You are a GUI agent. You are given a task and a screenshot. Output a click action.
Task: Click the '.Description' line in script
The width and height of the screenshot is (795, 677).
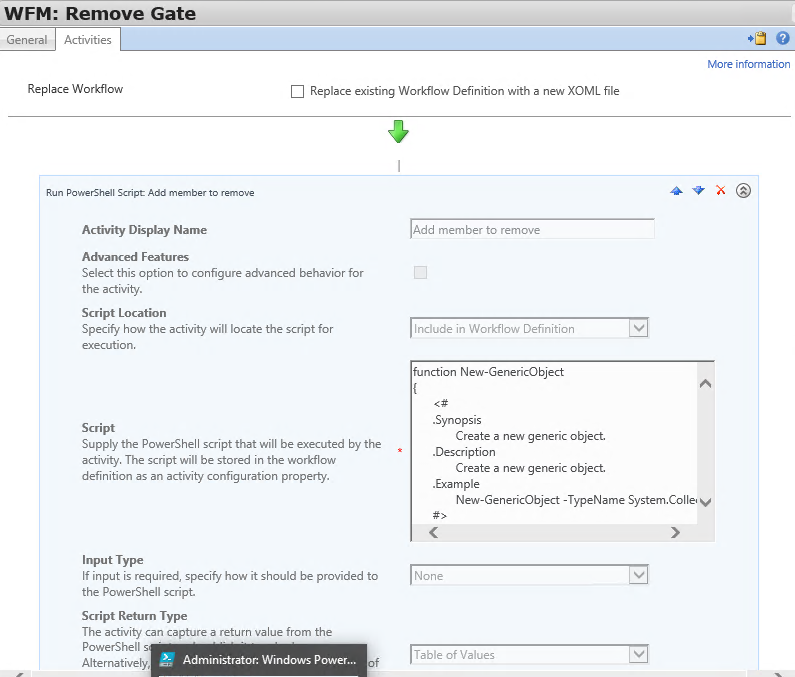tap(464, 452)
